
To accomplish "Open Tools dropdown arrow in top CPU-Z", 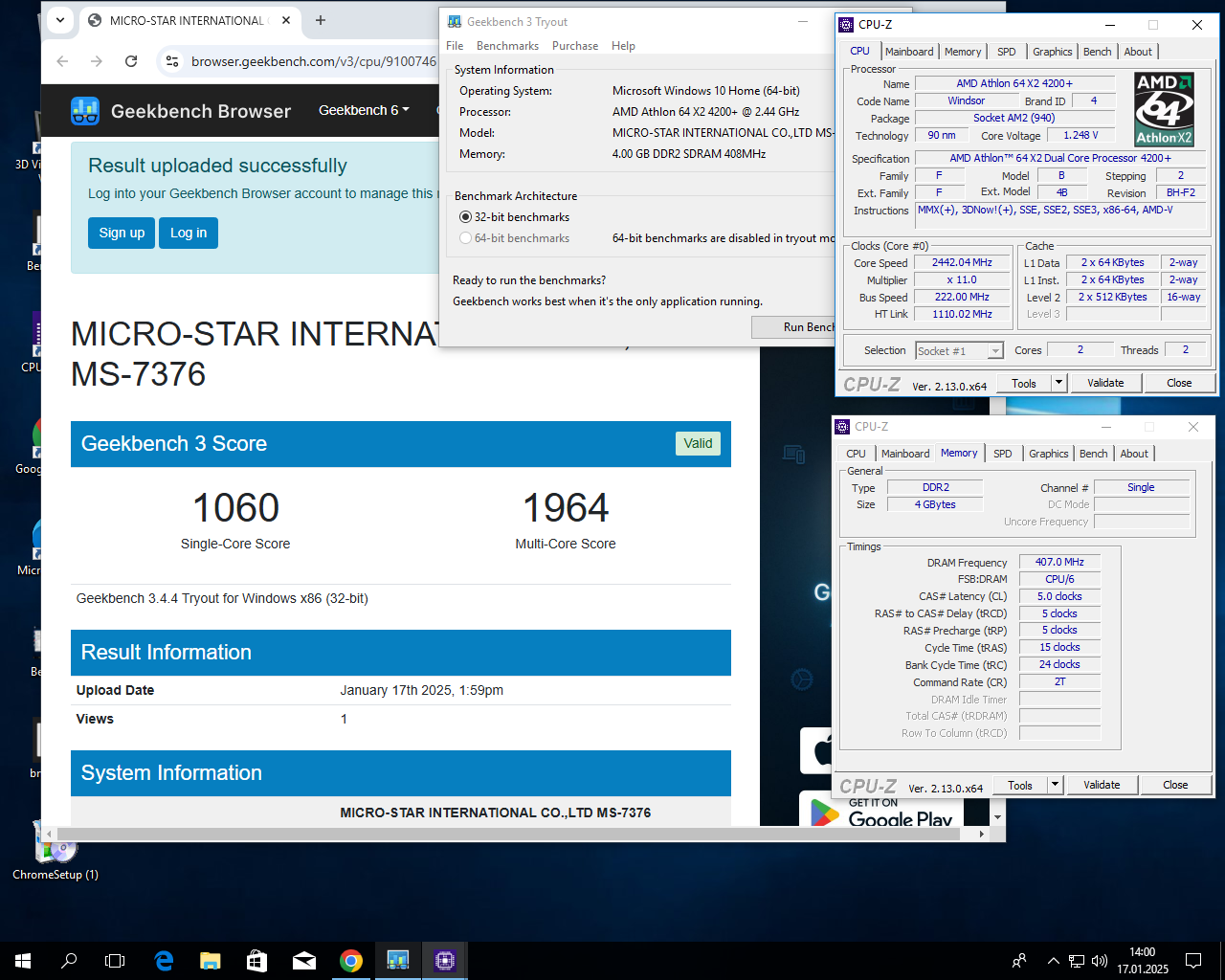I will pos(1058,383).
